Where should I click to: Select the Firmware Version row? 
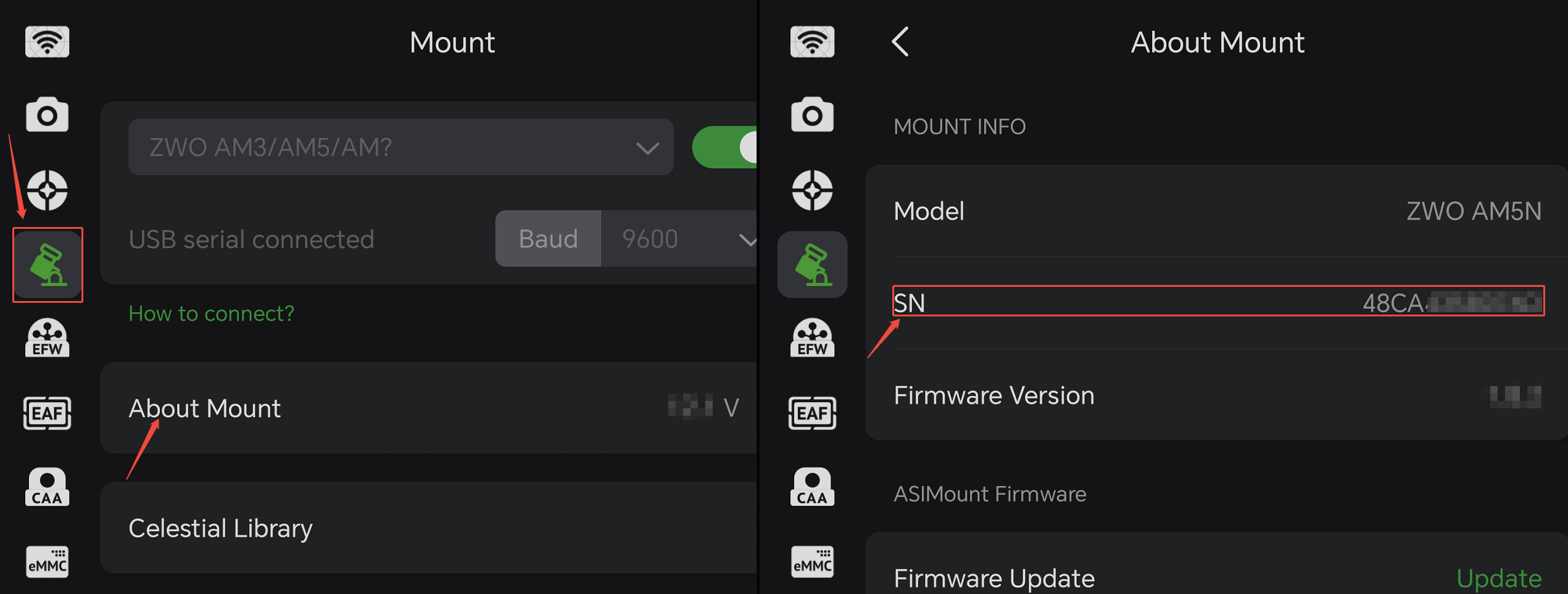[x=1216, y=395]
